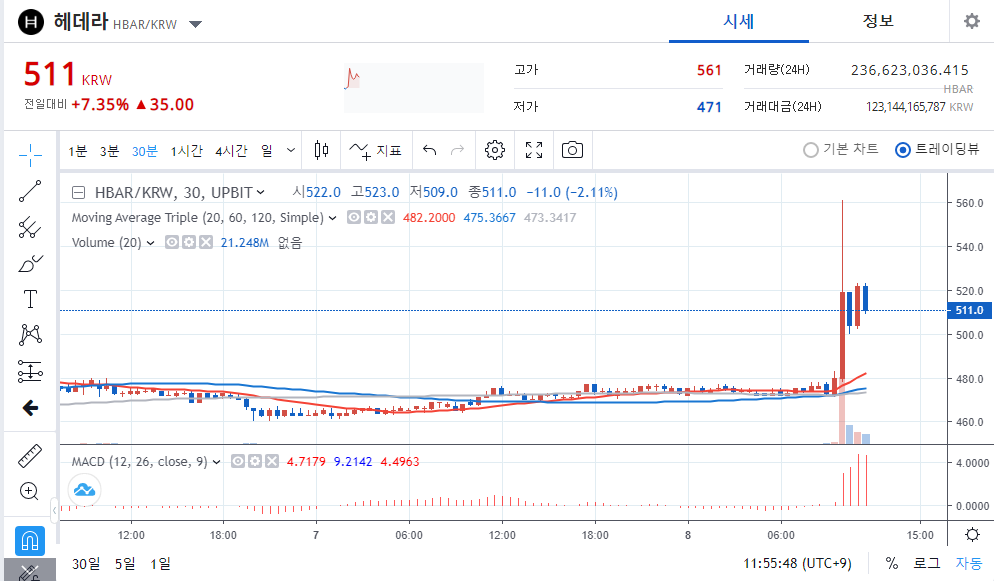Open the chart settings gear in the toolbar
This screenshot has width=994, height=581.
click(x=494, y=150)
